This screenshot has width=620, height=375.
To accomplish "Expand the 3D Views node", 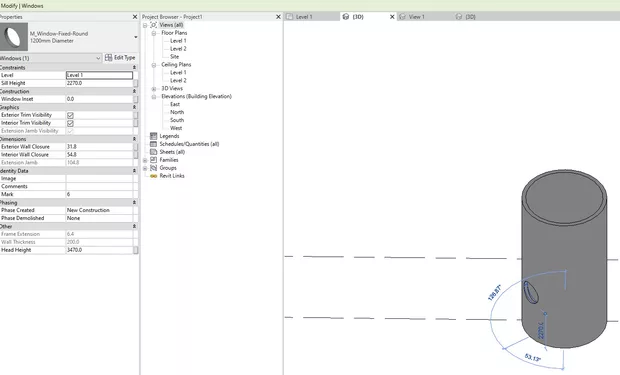I will coord(153,89).
